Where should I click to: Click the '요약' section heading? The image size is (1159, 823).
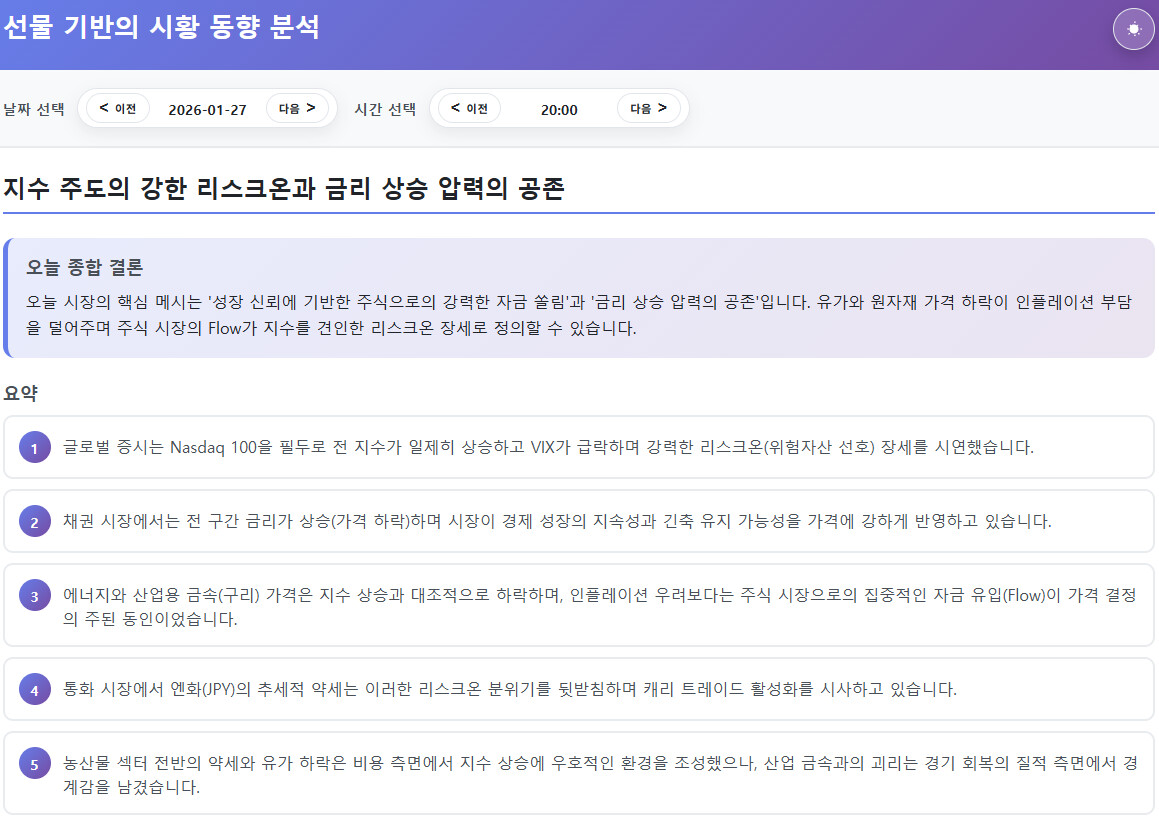click(x=20, y=393)
